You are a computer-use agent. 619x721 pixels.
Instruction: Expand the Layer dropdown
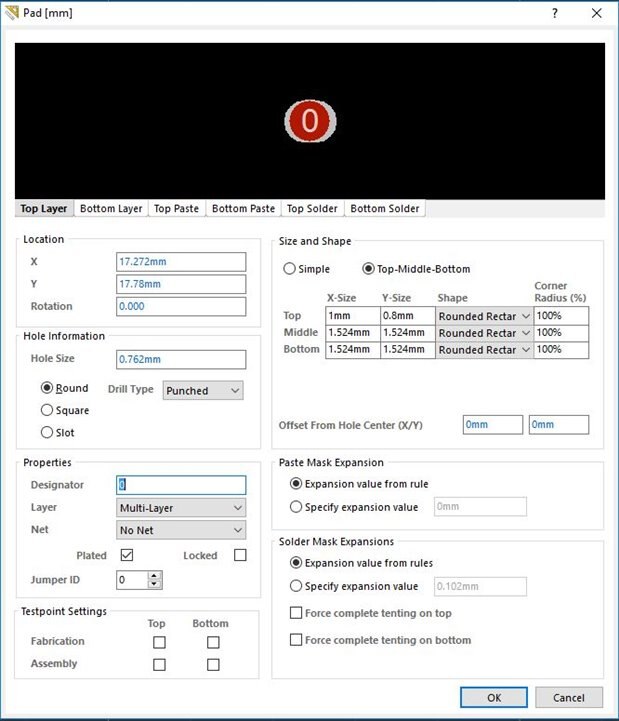[181, 508]
